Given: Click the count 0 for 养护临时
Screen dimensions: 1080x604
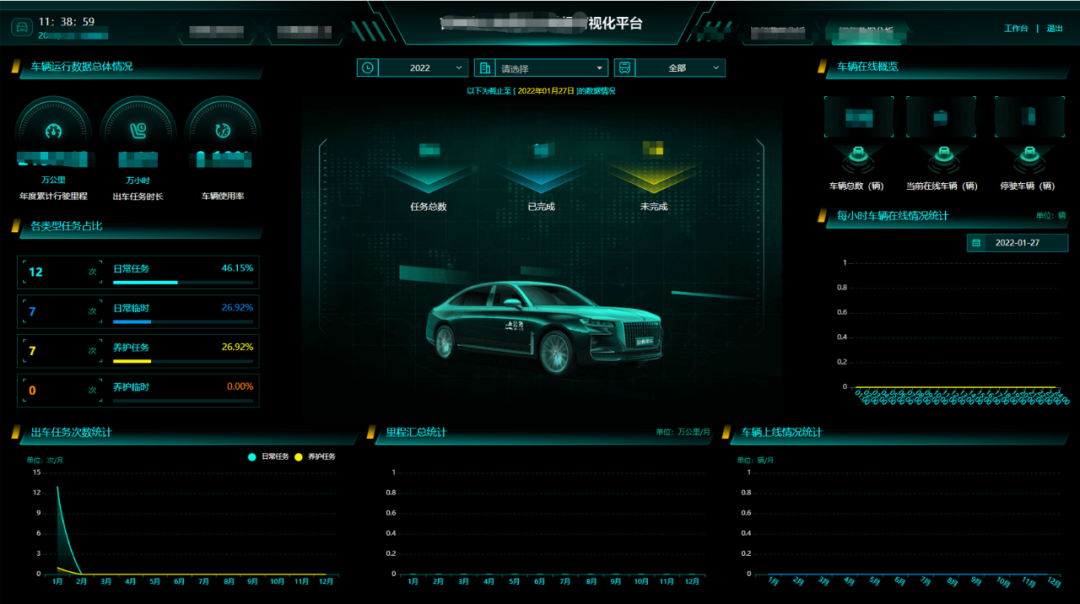Looking at the screenshot, I should click(32, 390).
